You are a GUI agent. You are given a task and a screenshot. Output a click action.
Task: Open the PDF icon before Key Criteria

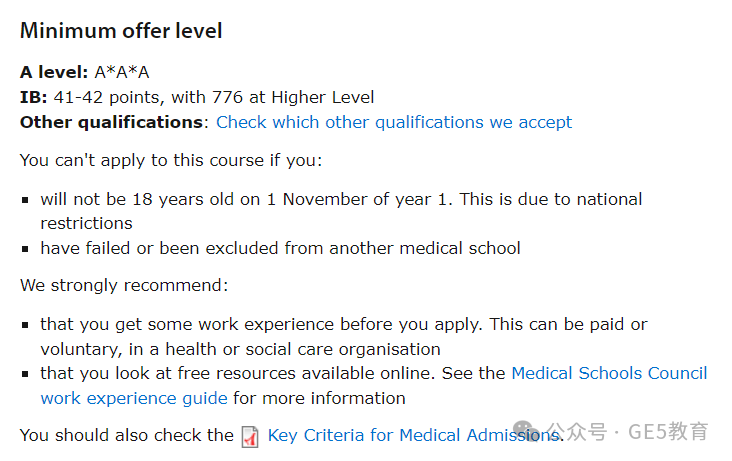point(250,436)
